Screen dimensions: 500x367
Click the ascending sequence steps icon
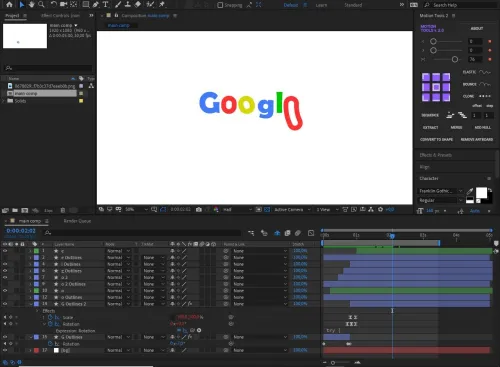pos(450,115)
